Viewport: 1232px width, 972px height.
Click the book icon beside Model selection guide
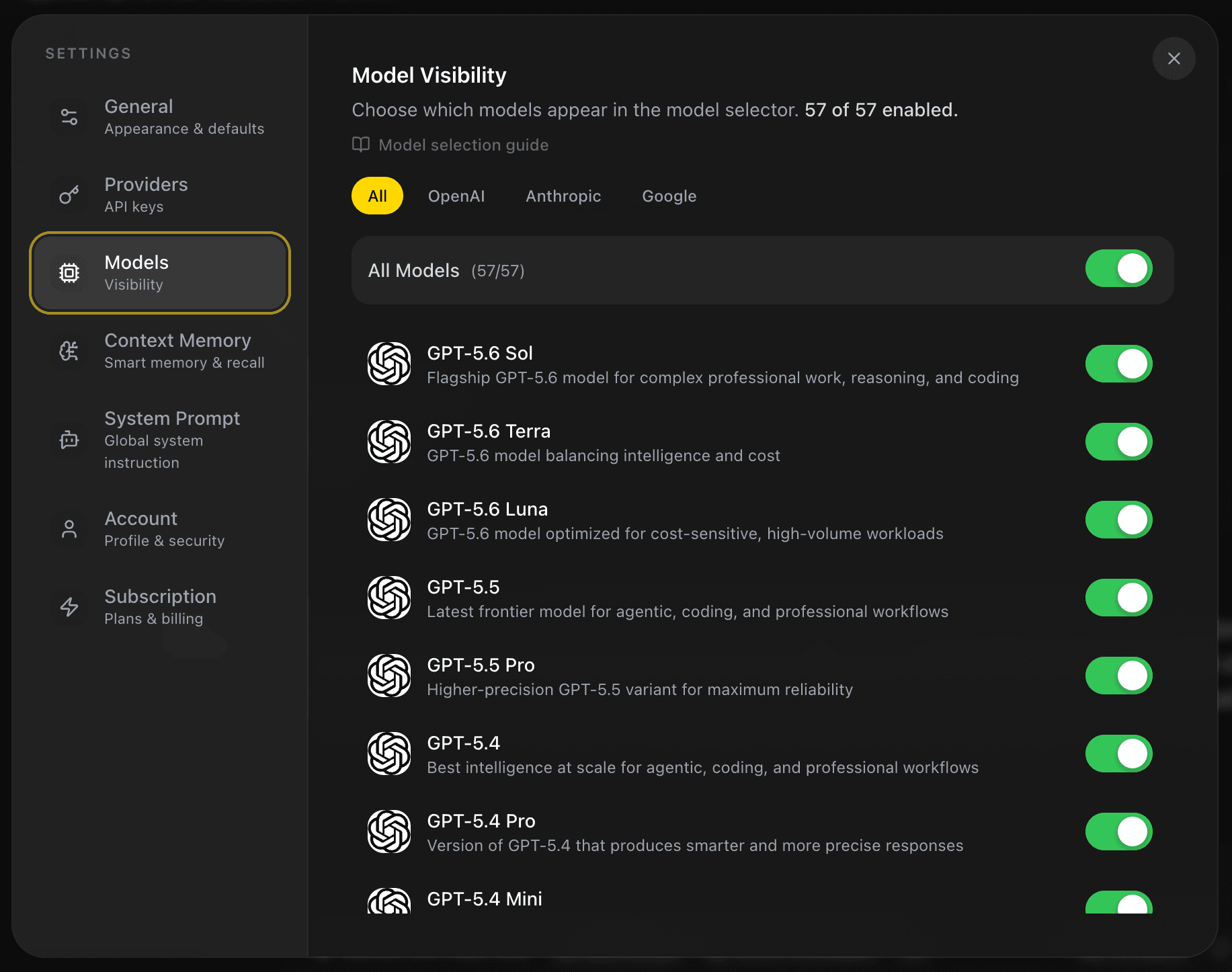pyautogui.click(x=361, y=145)
